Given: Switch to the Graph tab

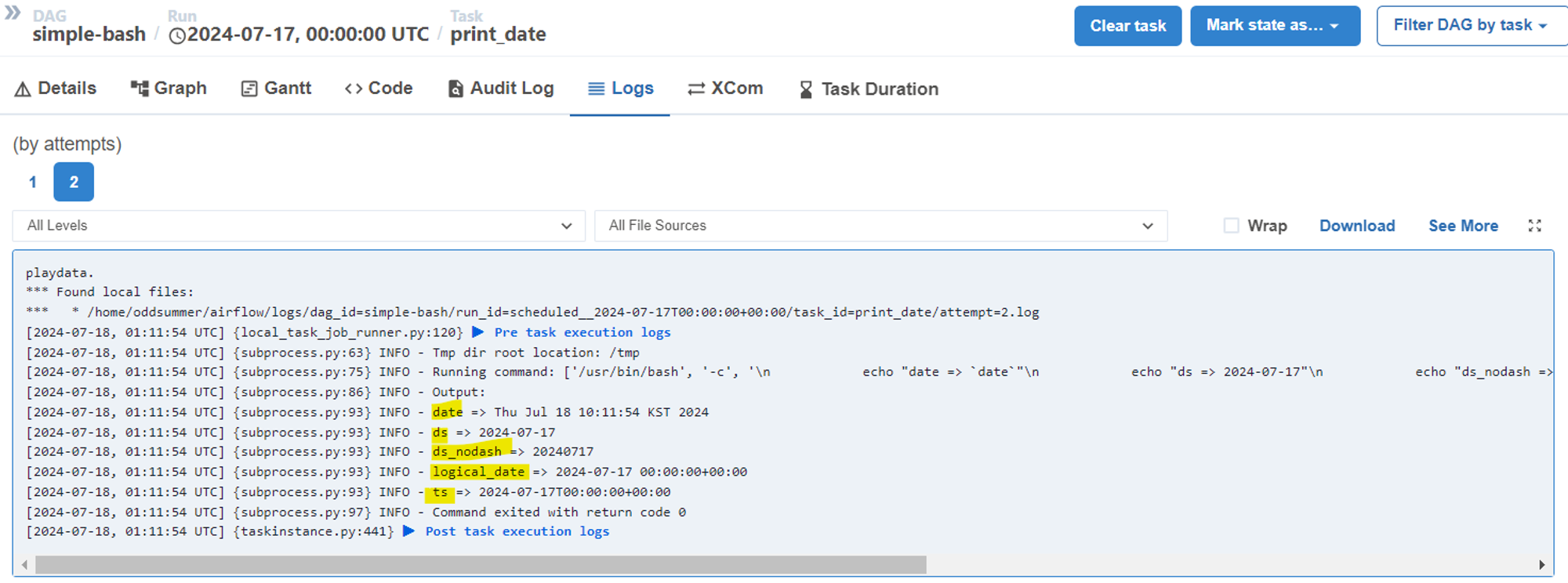Looking at the screenshot, I should (x=169, y=89).
